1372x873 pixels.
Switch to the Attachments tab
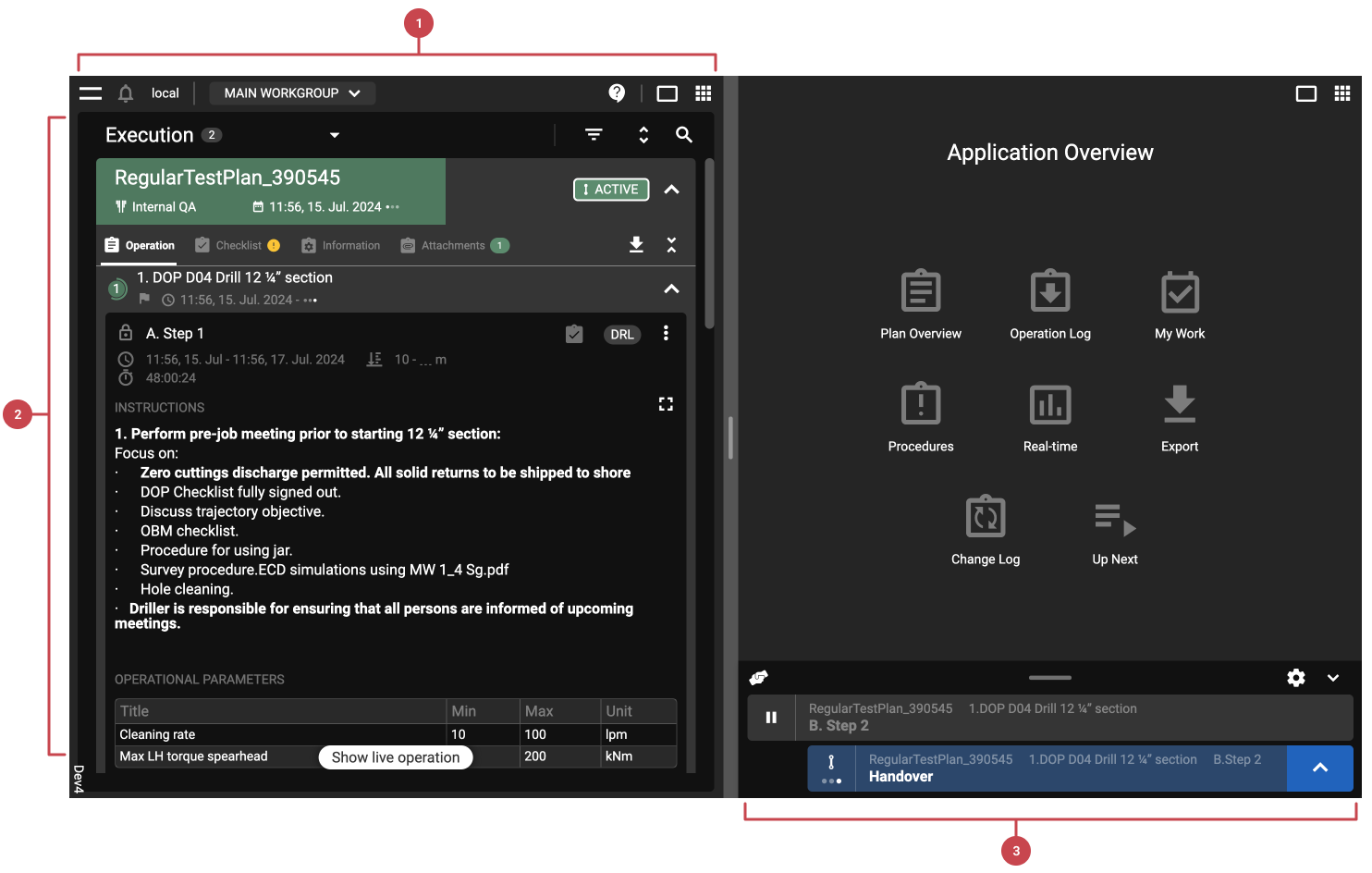pyautogui.click(x=453, y=246)
